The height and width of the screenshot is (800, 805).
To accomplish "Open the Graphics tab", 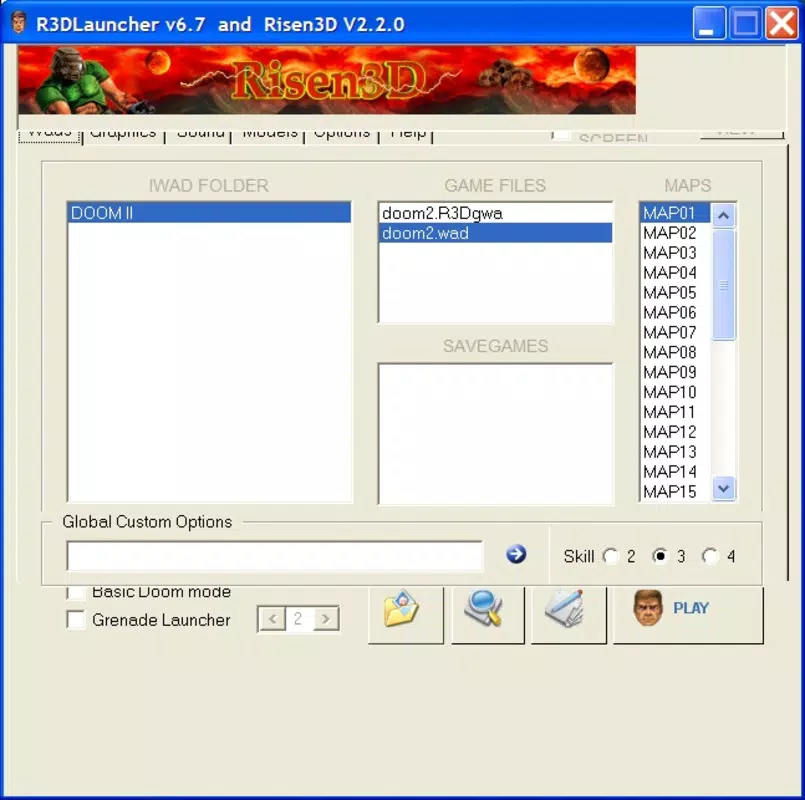I will [123, 136].
